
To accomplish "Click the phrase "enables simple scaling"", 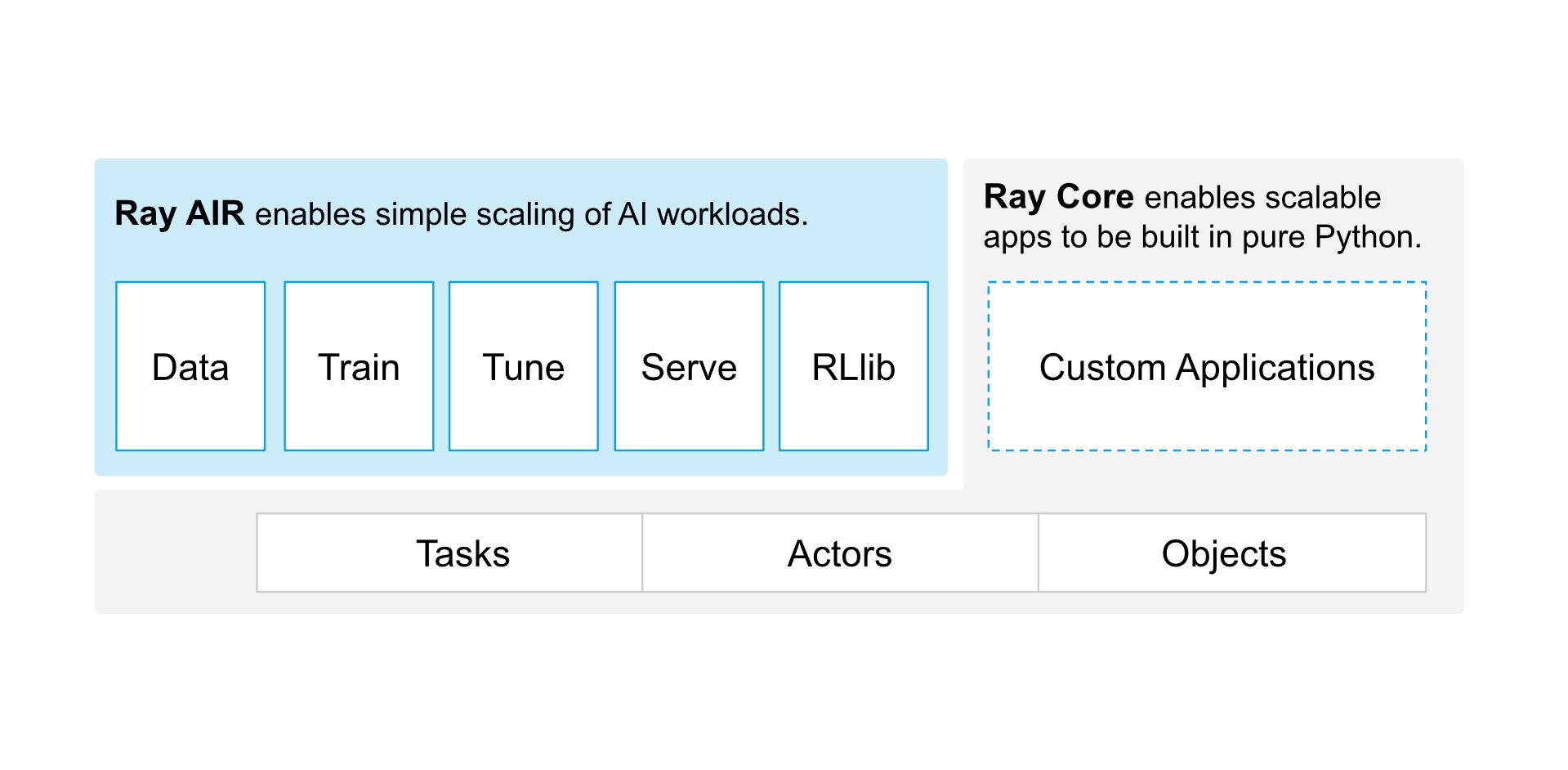I will 379,214.
